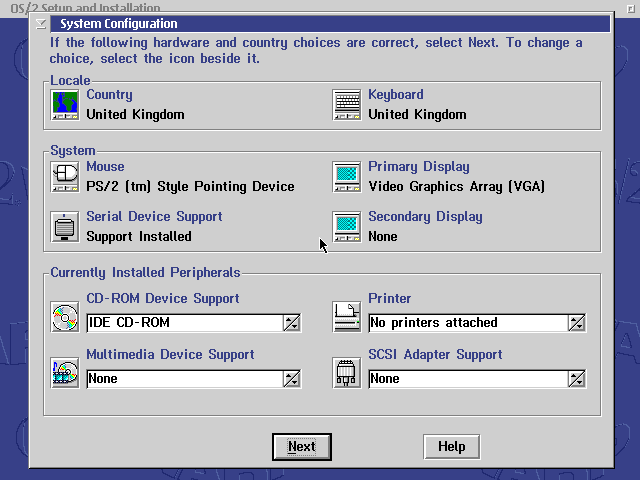Open the Keyboard layout icon
Viewport: 640px width, 480px height.
coord(347,105)
